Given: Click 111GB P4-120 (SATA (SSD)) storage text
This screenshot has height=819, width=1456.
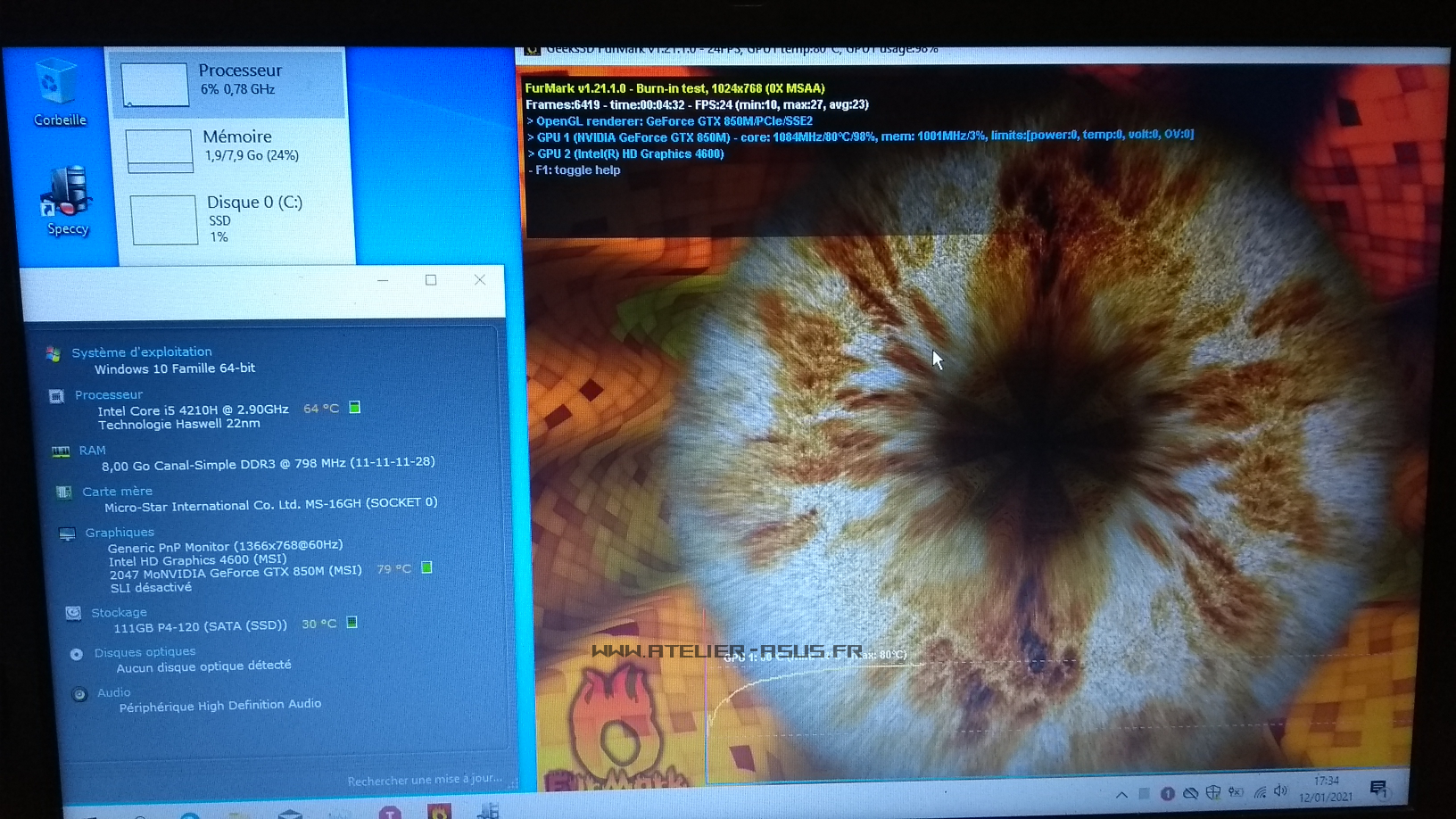Looking at the screenshot, I should (200, 626).
